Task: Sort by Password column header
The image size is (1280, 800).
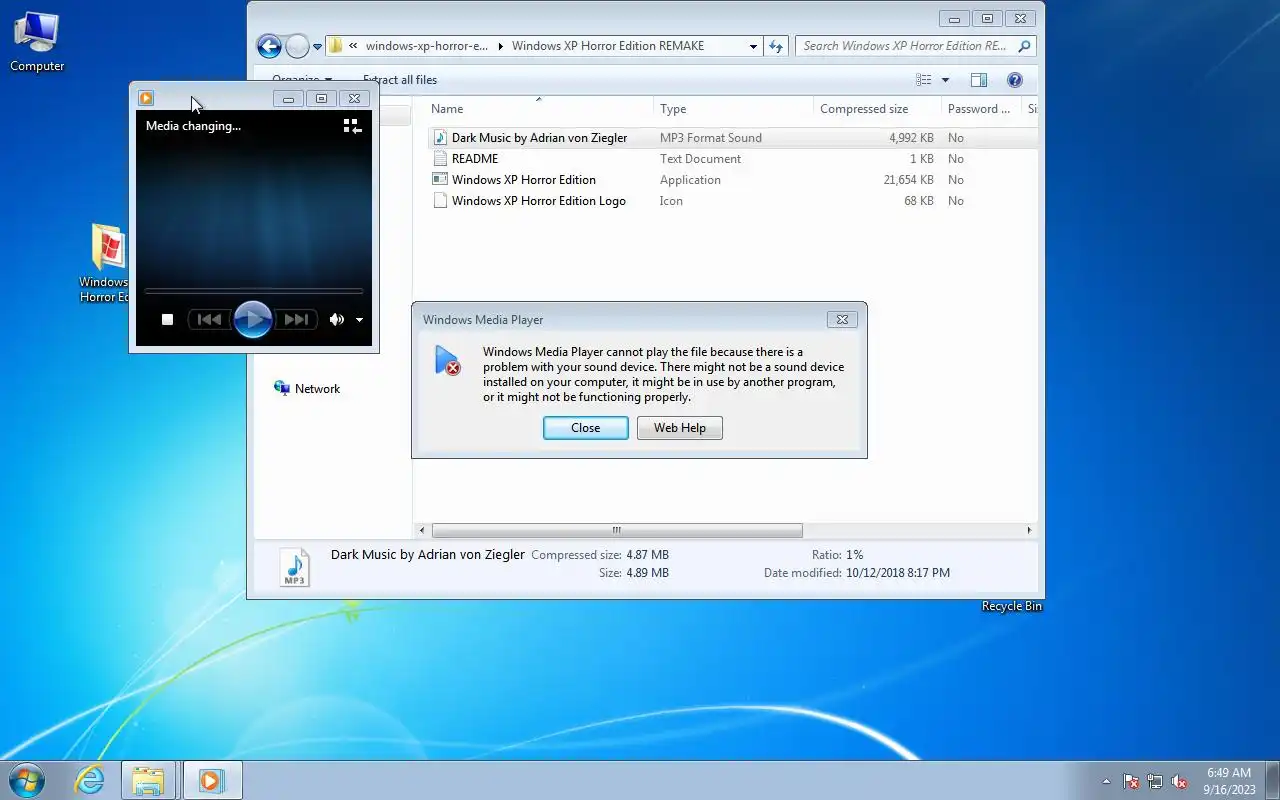Action: click(982, 109)
